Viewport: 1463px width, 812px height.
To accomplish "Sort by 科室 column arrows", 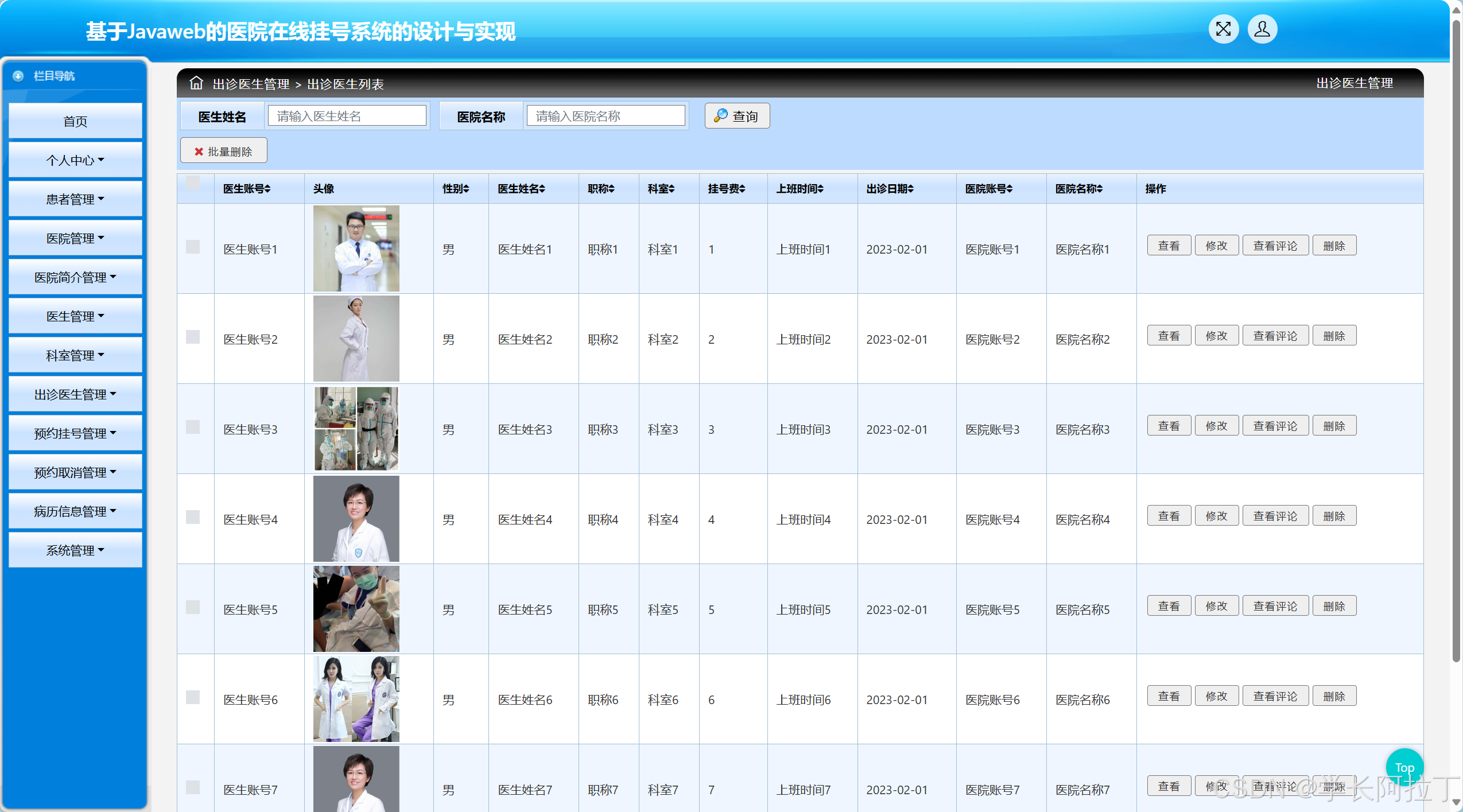I will point(672,189).
